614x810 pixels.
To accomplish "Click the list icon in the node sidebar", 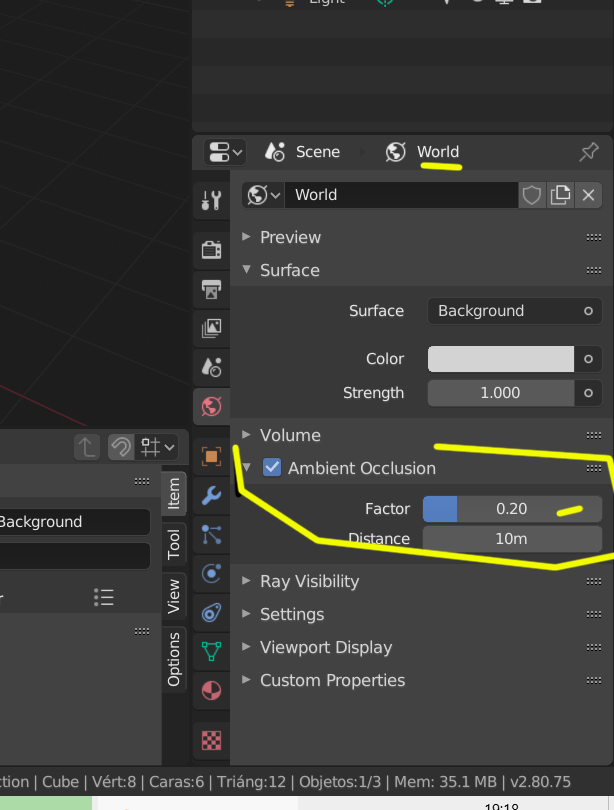I will [x=104, y=597].
